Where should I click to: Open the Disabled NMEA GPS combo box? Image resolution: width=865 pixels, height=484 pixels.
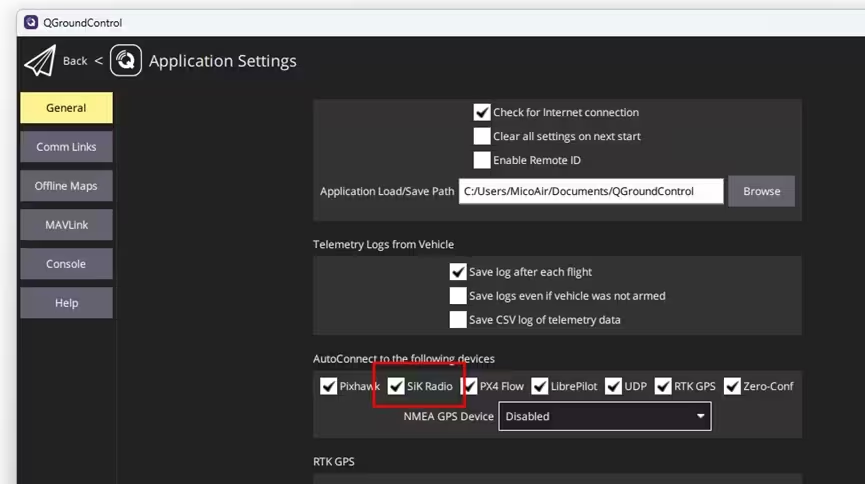605,416
